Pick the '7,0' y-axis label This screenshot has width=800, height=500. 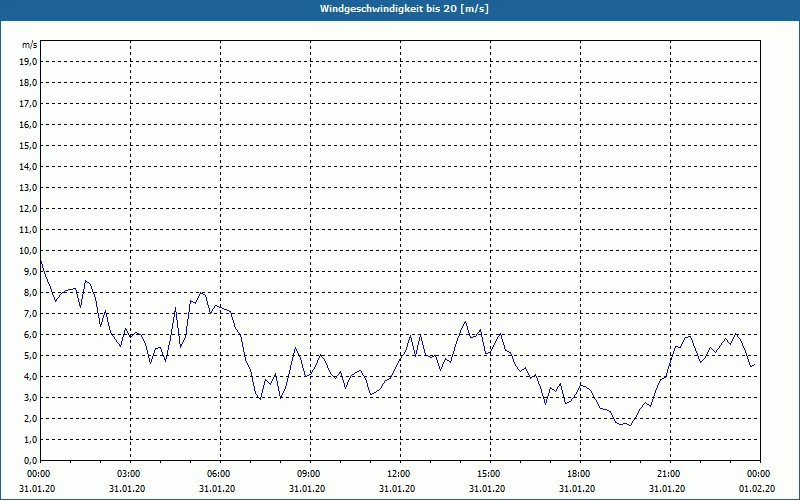(31, 313)
